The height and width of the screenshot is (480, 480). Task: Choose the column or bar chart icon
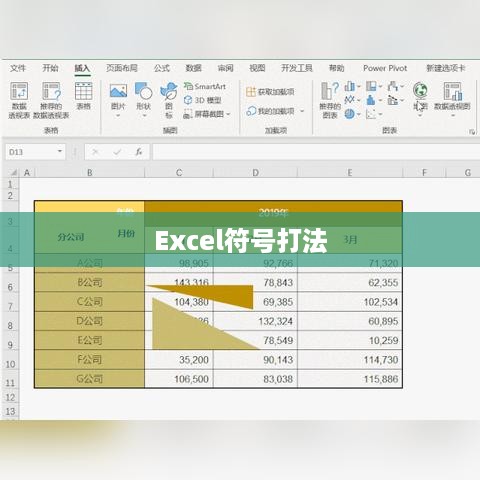pyautogui.click(x=349, y=86)
